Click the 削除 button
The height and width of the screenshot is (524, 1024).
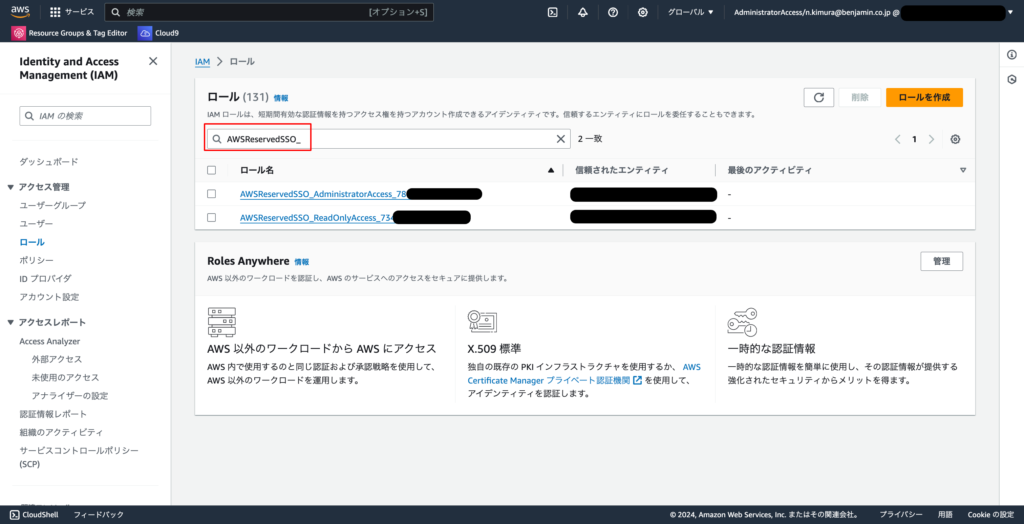(860, 97)
